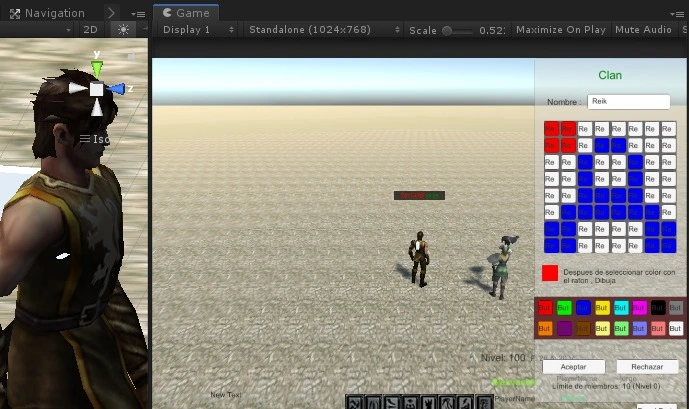Choose the magenta palette button

639,308
